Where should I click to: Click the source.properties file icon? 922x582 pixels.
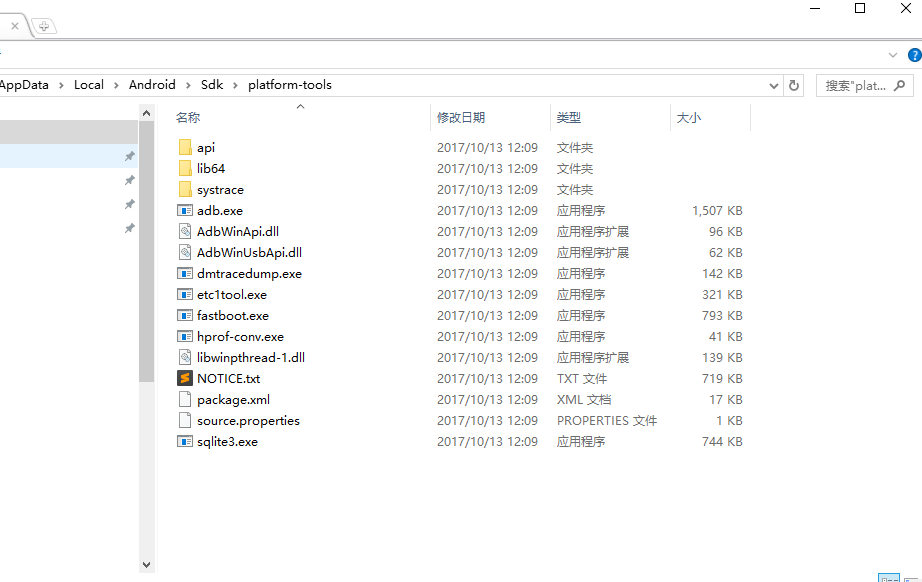(185, 420)
